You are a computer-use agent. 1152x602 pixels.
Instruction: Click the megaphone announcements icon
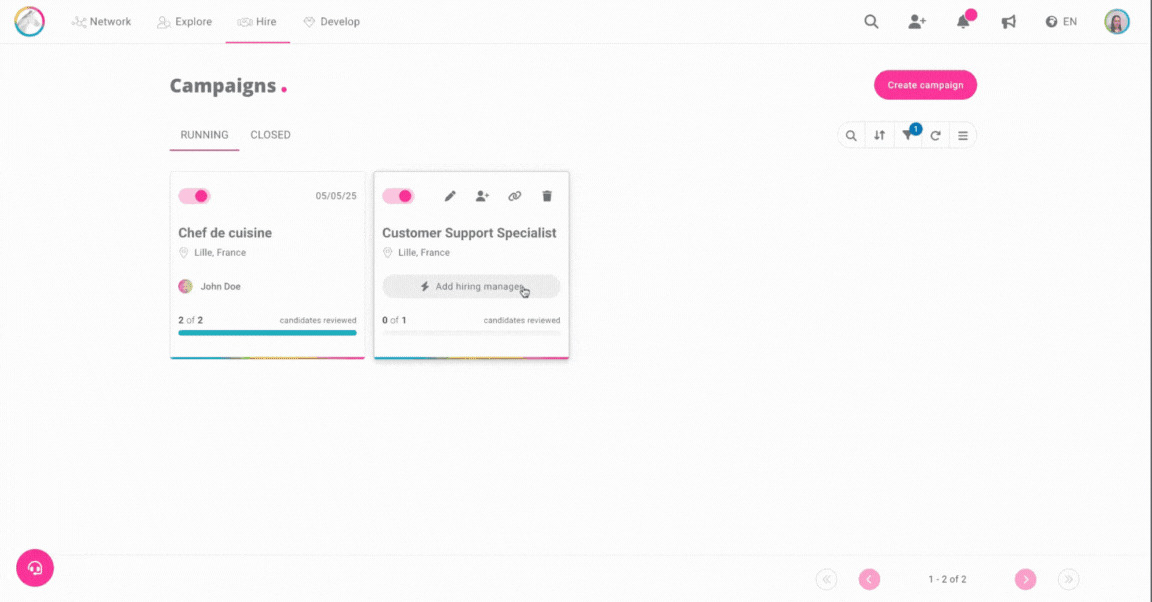coord(1008,22)
